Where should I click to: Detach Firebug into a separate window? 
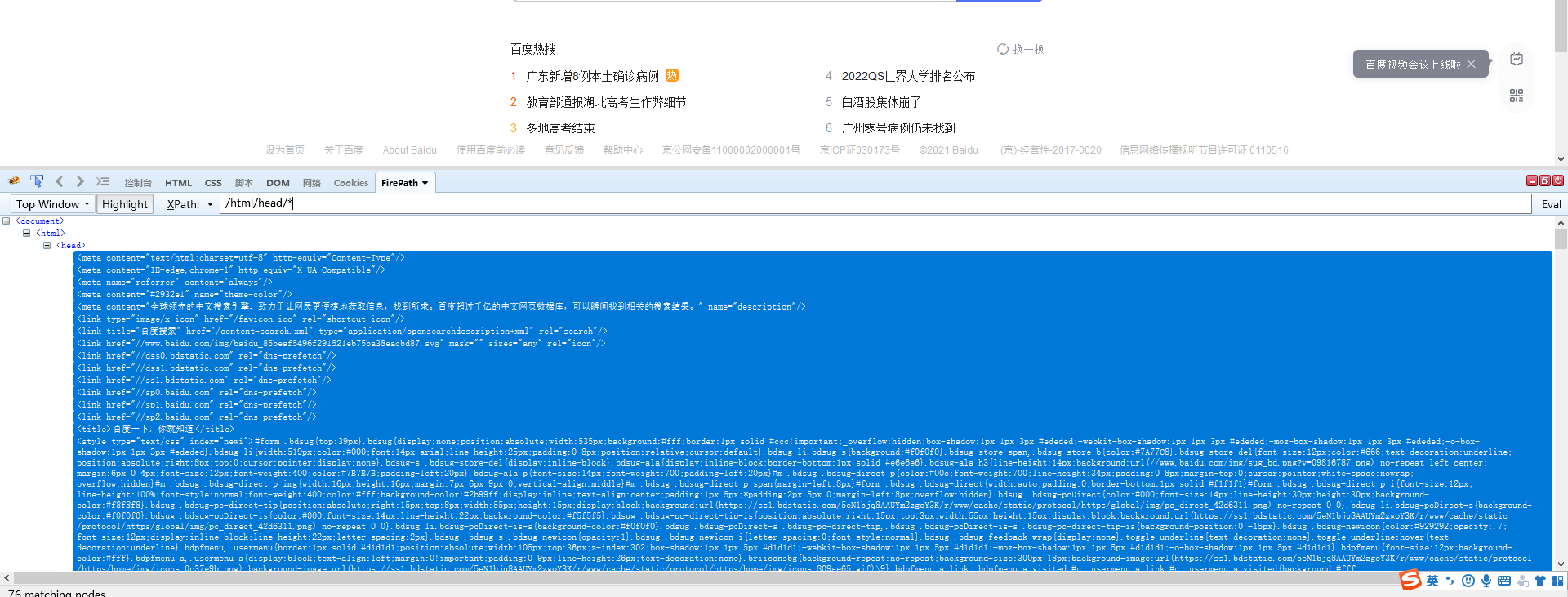[x=1545, y=180]
